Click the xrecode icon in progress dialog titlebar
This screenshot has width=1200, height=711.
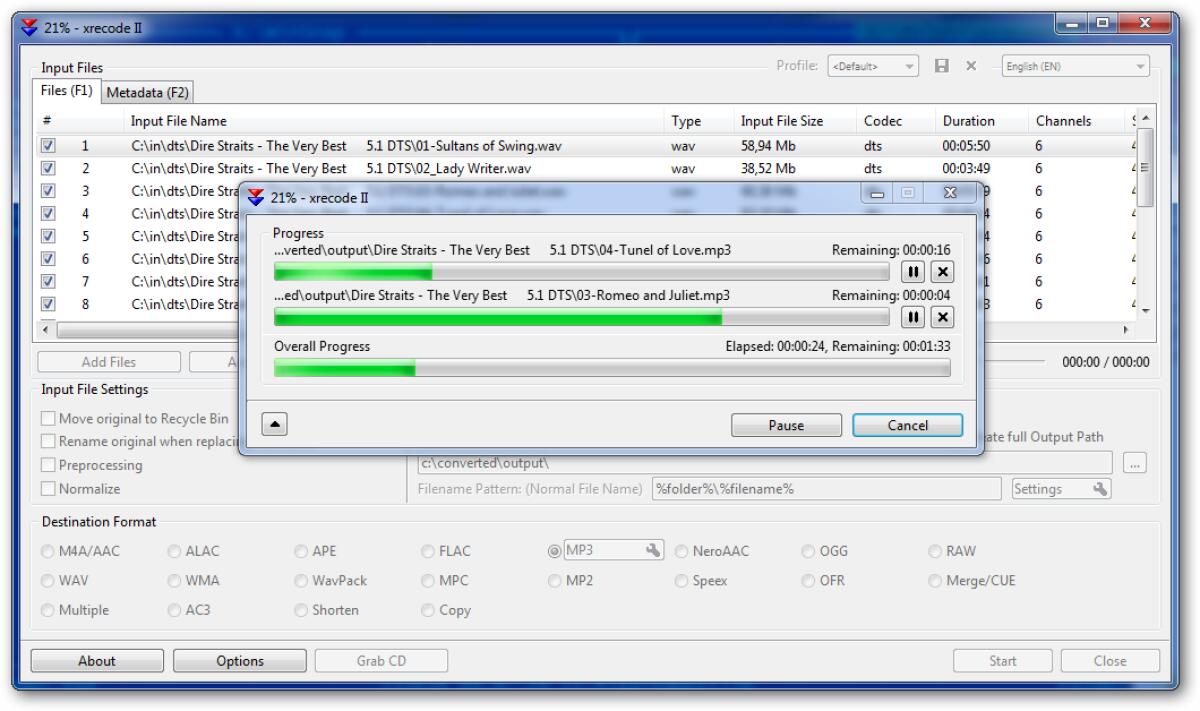click(x=255, y=198)
